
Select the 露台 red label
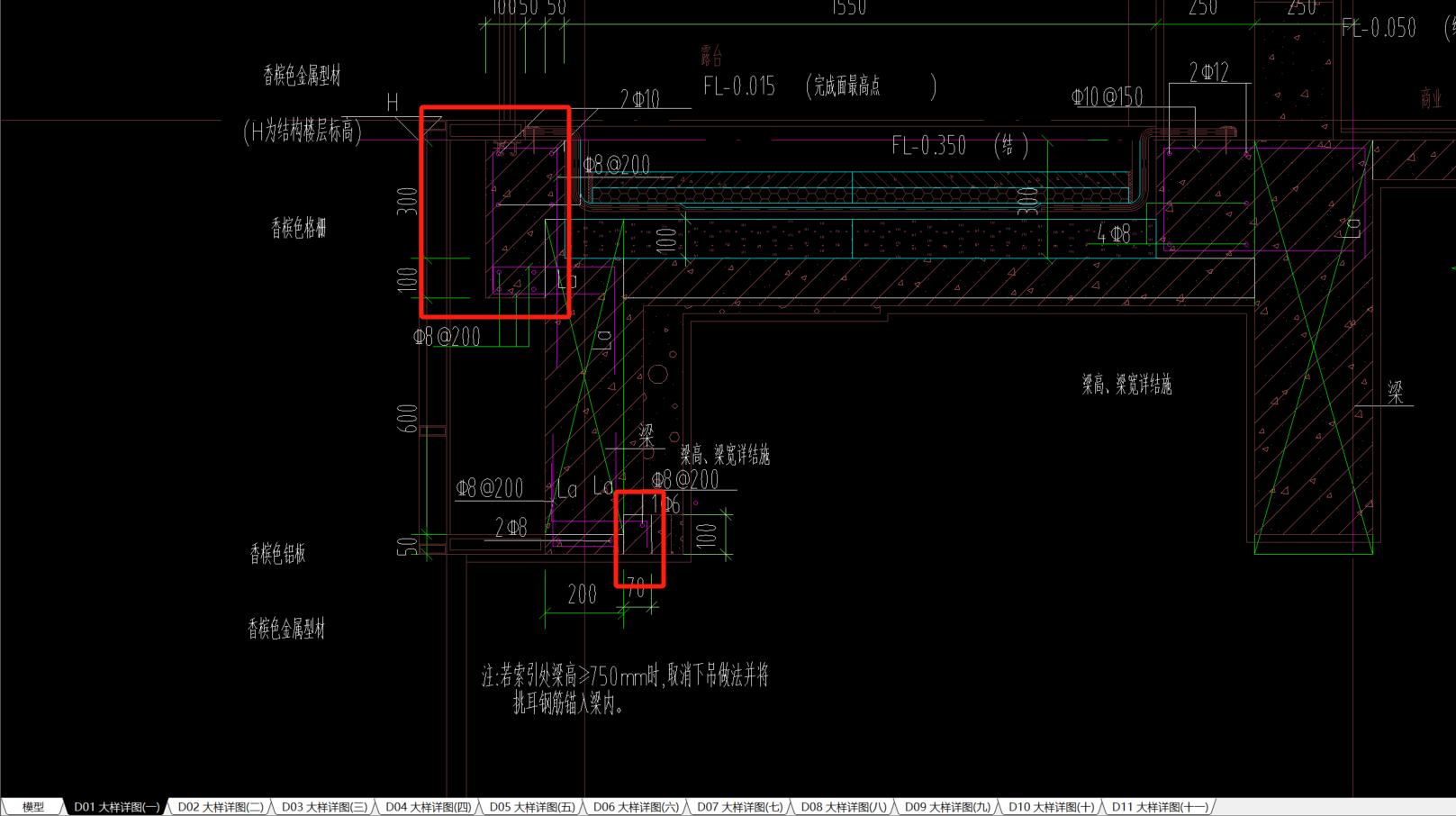tap(711, 56)
